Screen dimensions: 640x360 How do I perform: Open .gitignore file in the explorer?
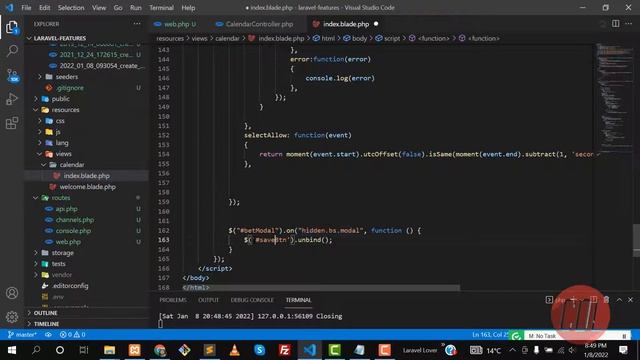(70, 88)
